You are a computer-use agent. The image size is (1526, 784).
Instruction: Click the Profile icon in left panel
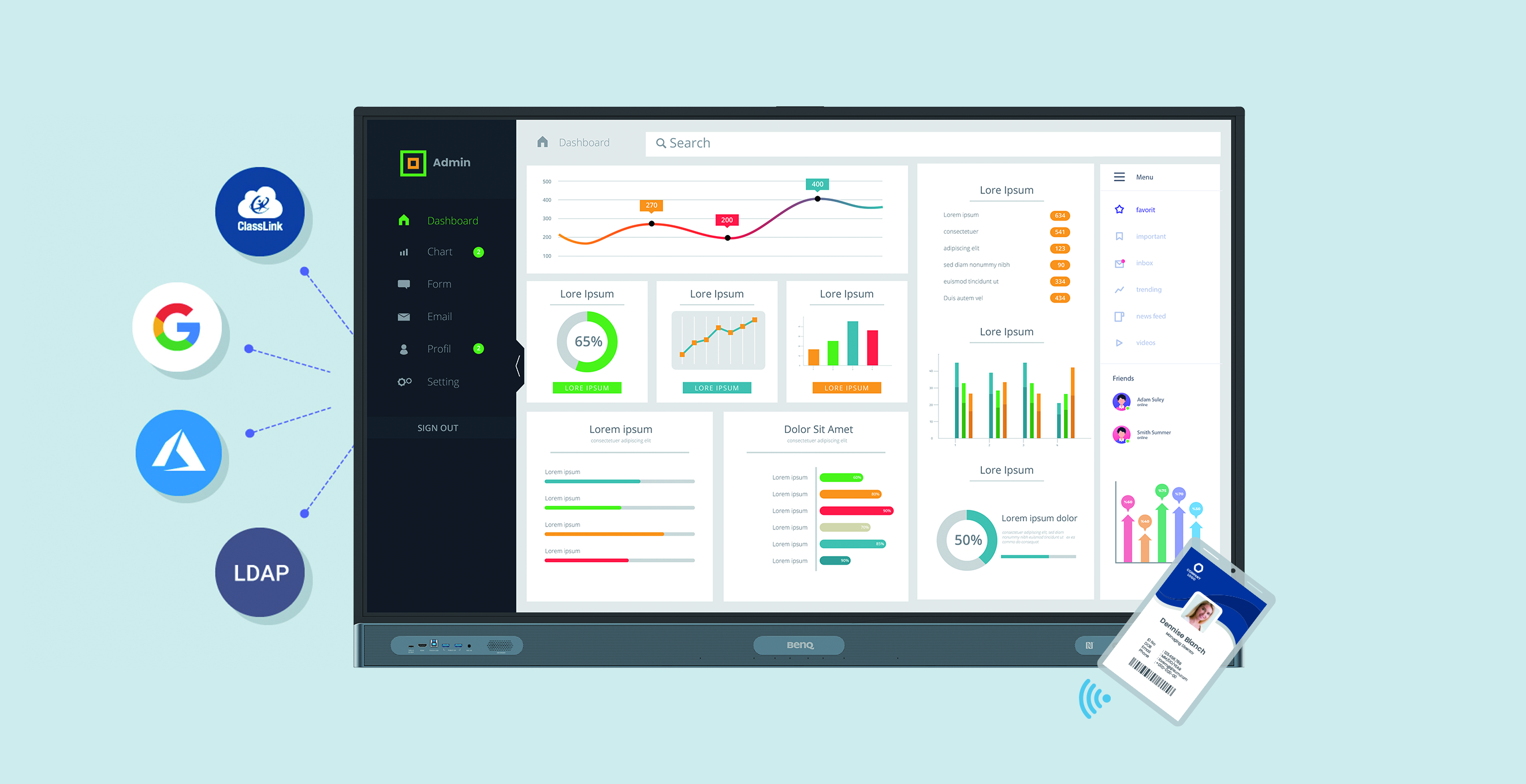tap(407, 347)
